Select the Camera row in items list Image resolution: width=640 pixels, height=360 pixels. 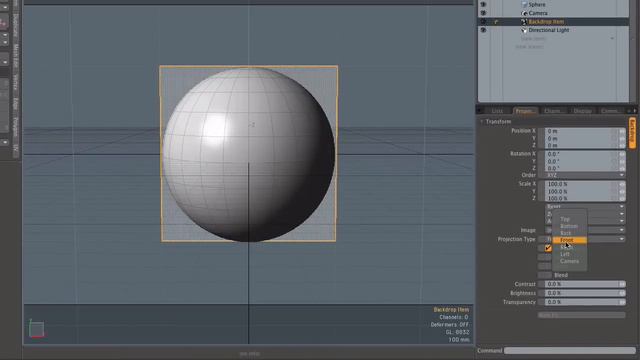(x=553, y=13)
